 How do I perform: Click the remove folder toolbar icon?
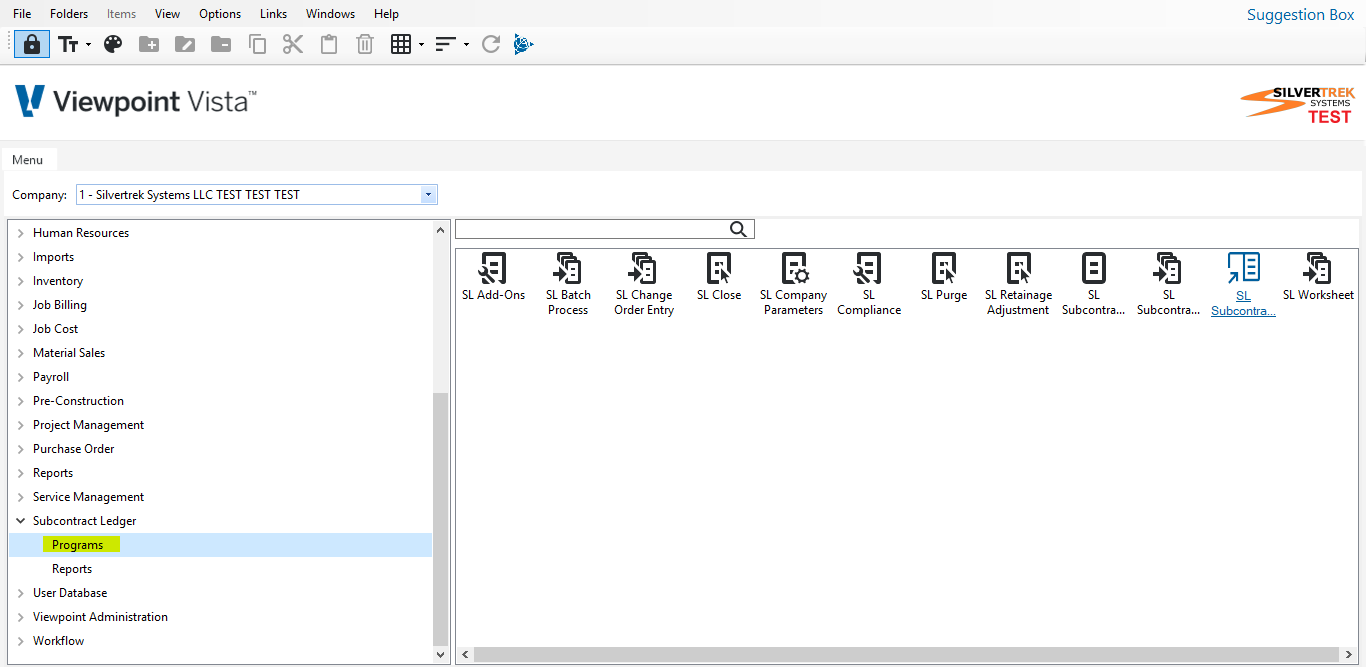coord(221,44)
